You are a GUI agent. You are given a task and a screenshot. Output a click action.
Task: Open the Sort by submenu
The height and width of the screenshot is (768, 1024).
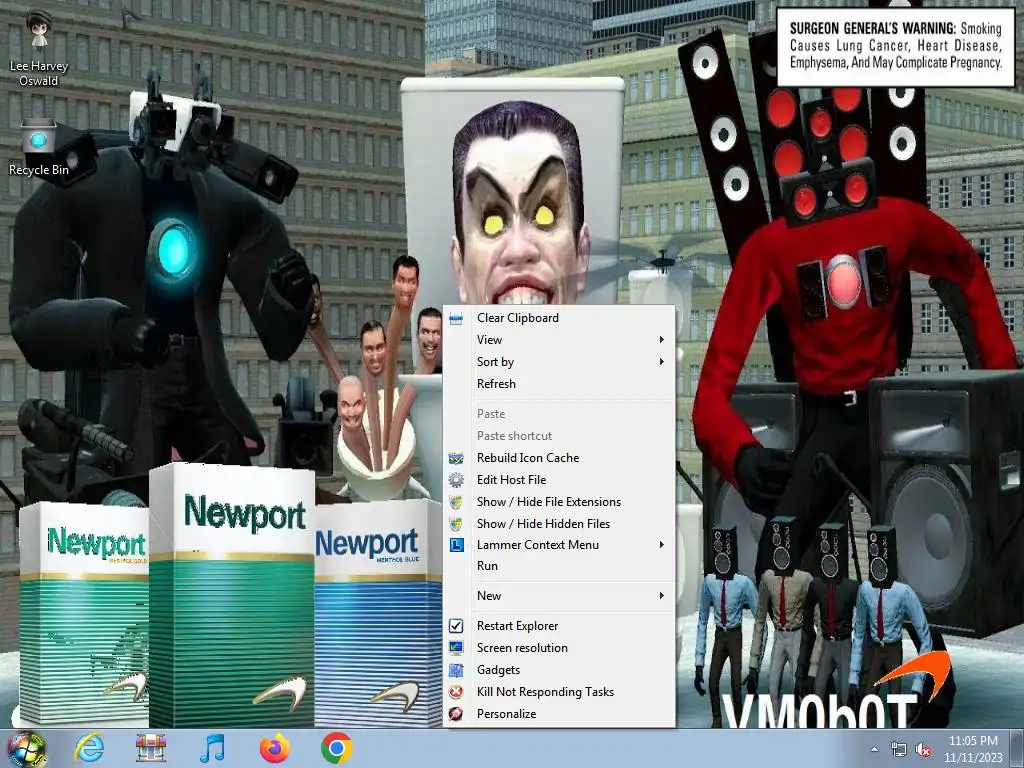tap(559, 362)
